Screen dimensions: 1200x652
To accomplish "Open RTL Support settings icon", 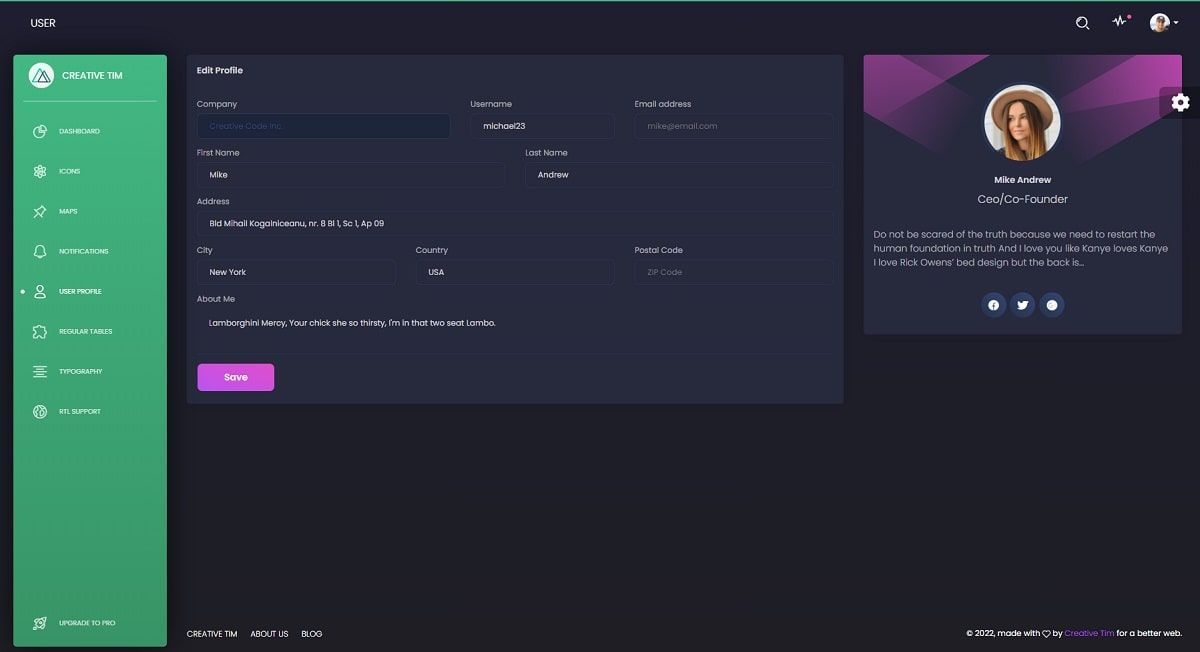I will coord(39,411).
